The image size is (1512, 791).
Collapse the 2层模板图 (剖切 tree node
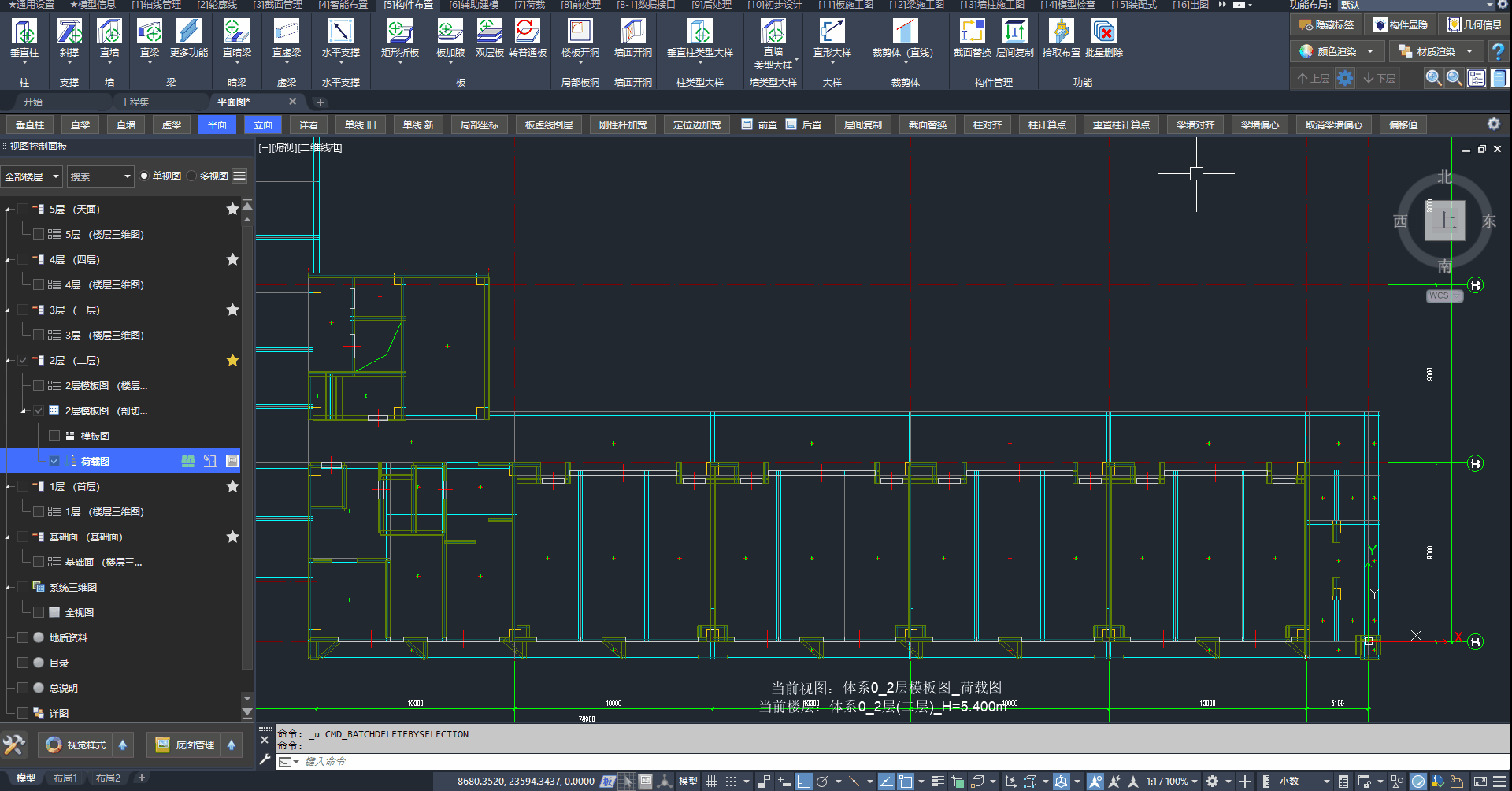[x=24, y=410]
